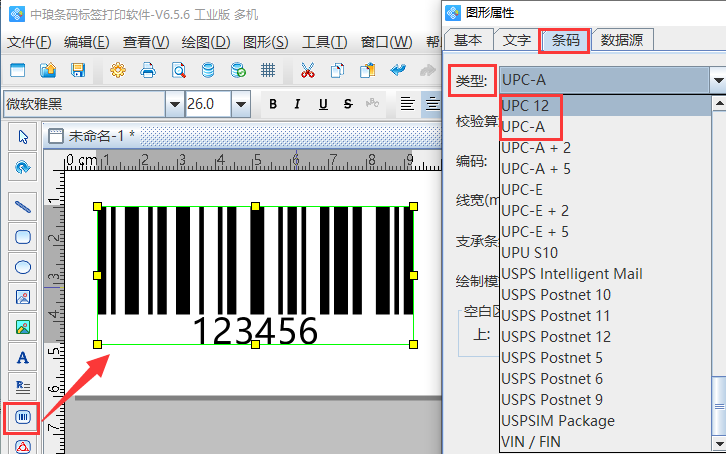The height and width of the screenshot is (454, 726).
Task: Open the database settings icon
Action: (208, 70)
